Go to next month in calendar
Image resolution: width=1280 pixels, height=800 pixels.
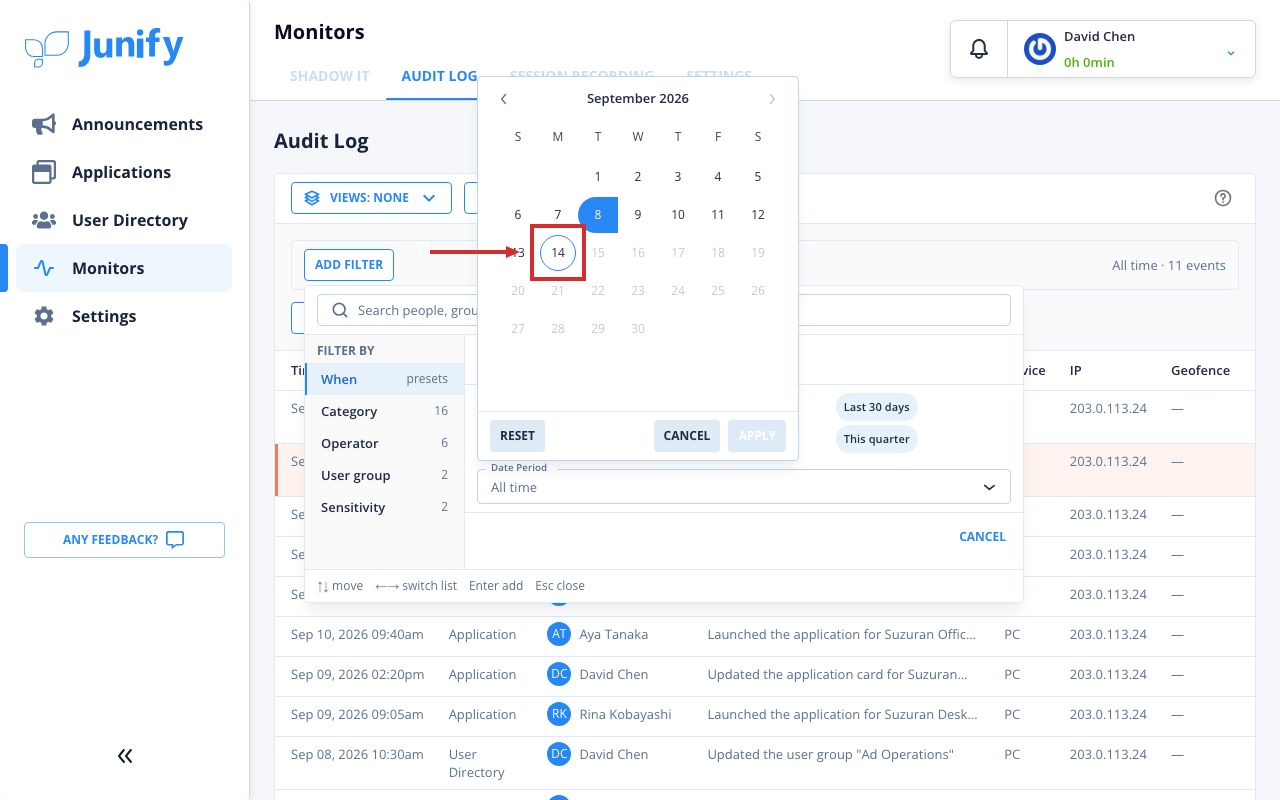tap(772, 99)
